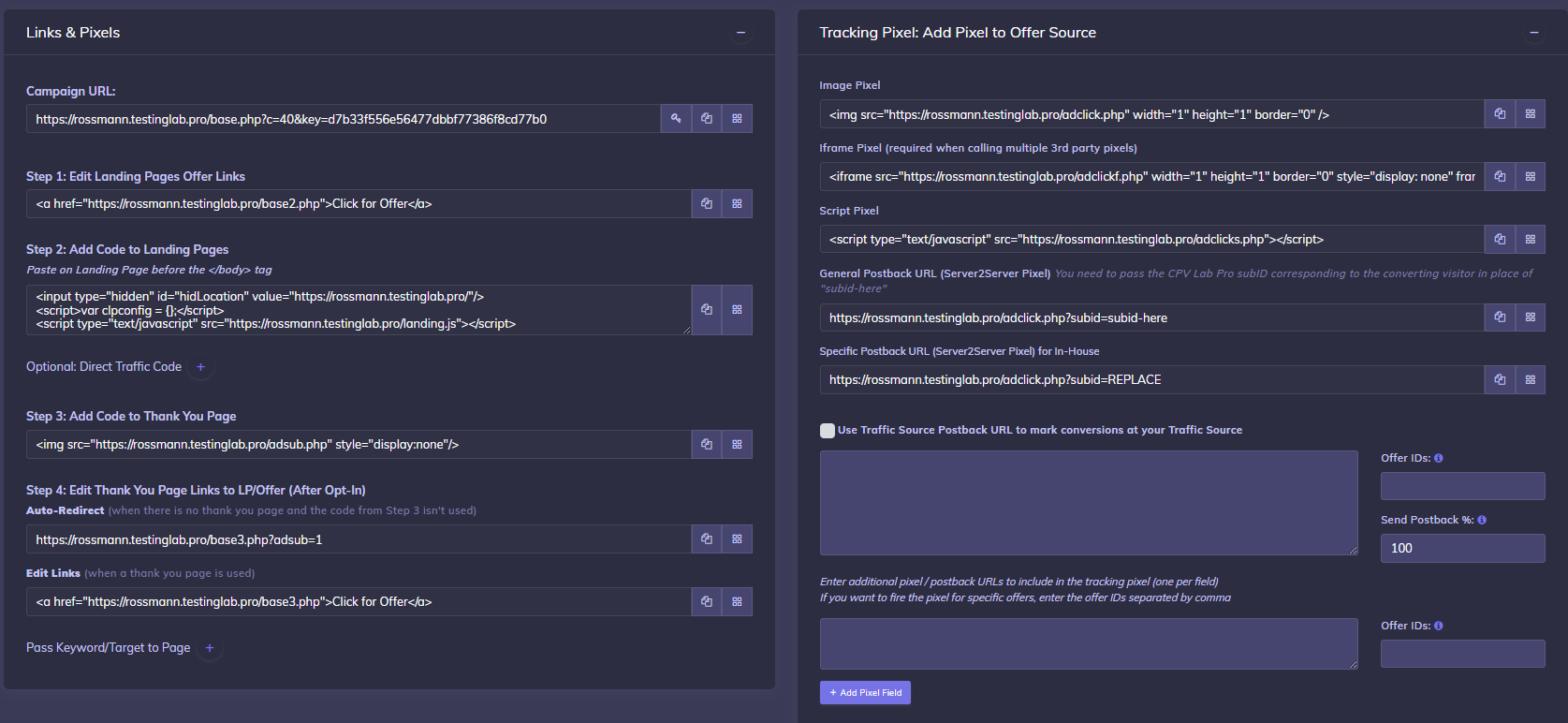Click the Send Postback % field showing 100
Screen dimensions: 1568x723
[1462, 548]
